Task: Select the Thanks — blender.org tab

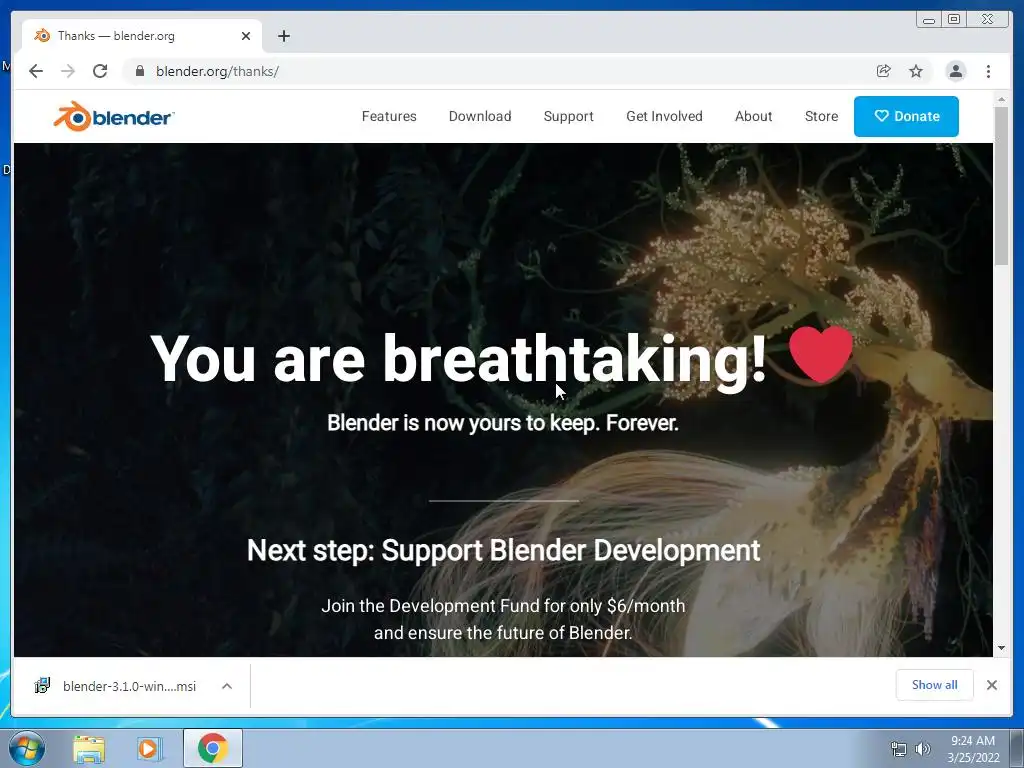Action: (x=142, y=36)
